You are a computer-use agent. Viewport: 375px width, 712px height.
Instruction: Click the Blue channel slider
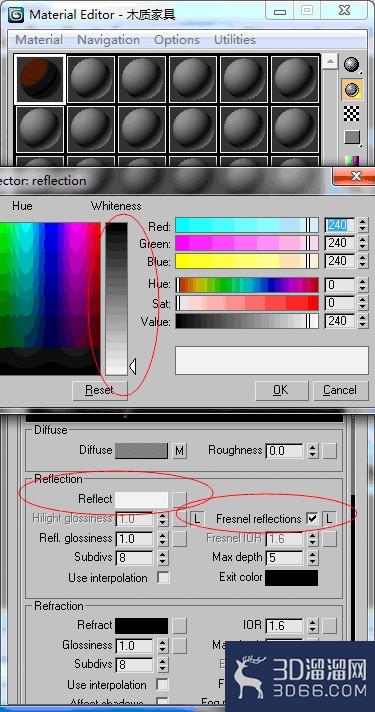247,261
